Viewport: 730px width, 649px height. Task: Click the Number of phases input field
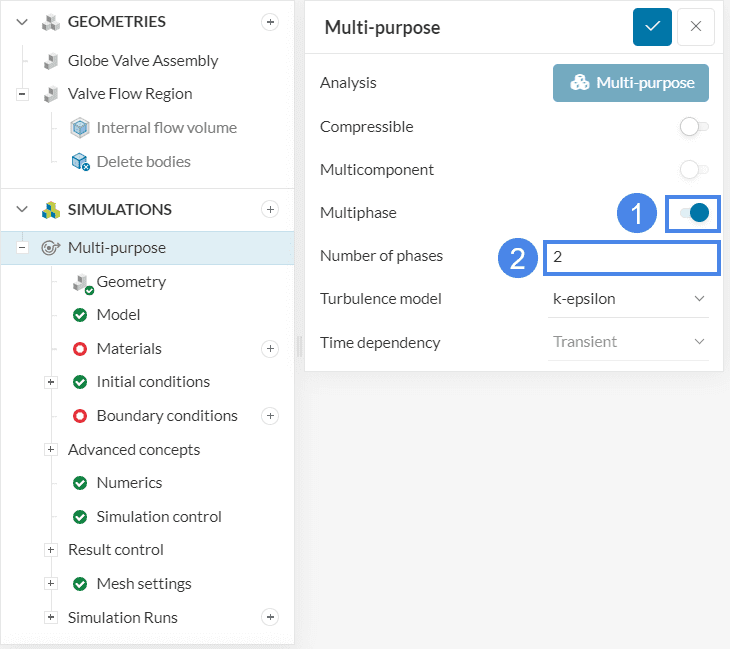pos(630,257)
